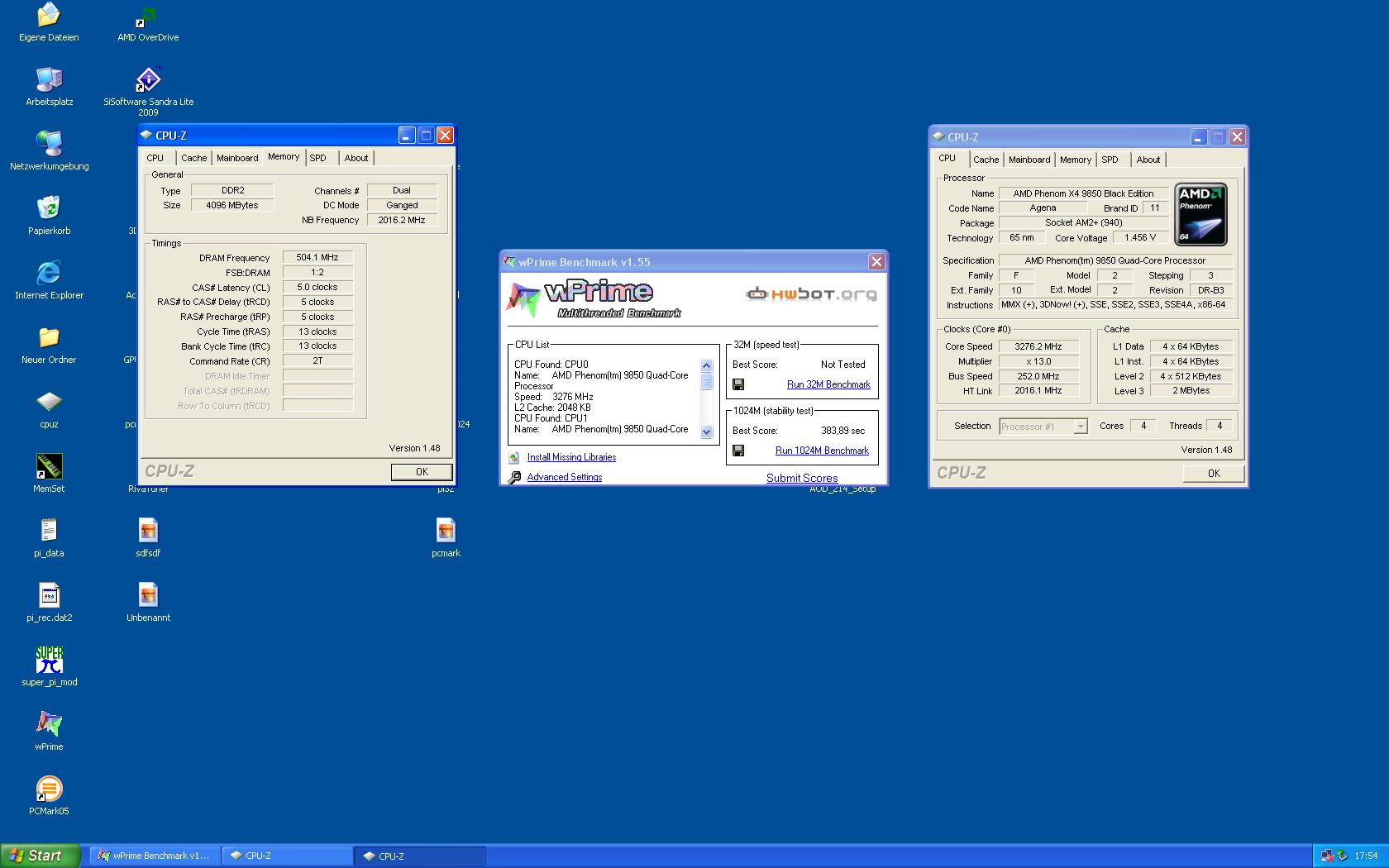Open About tab in left CPU-Z

356,158
